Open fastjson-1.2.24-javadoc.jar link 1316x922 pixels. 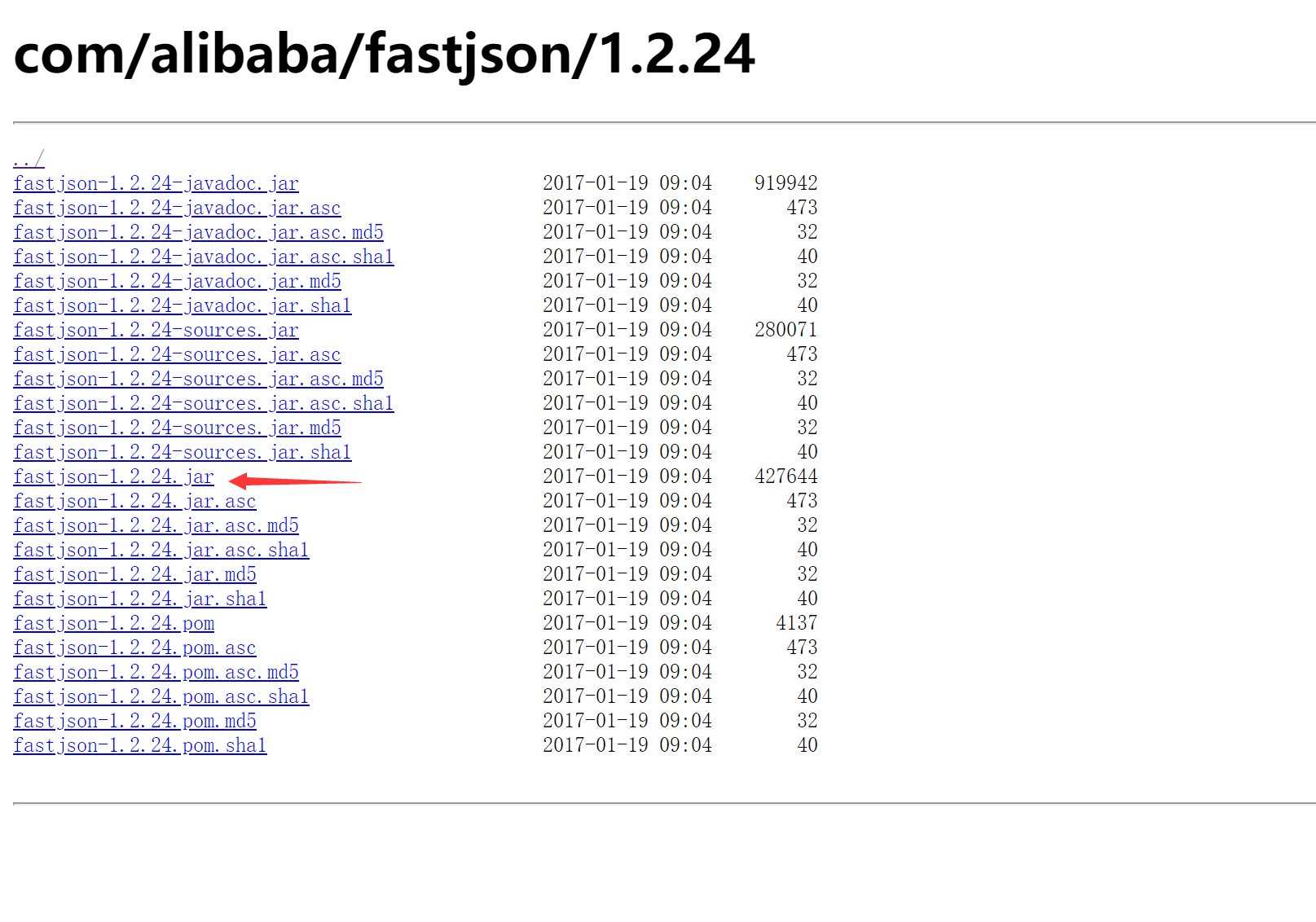(x=156, y=183)
